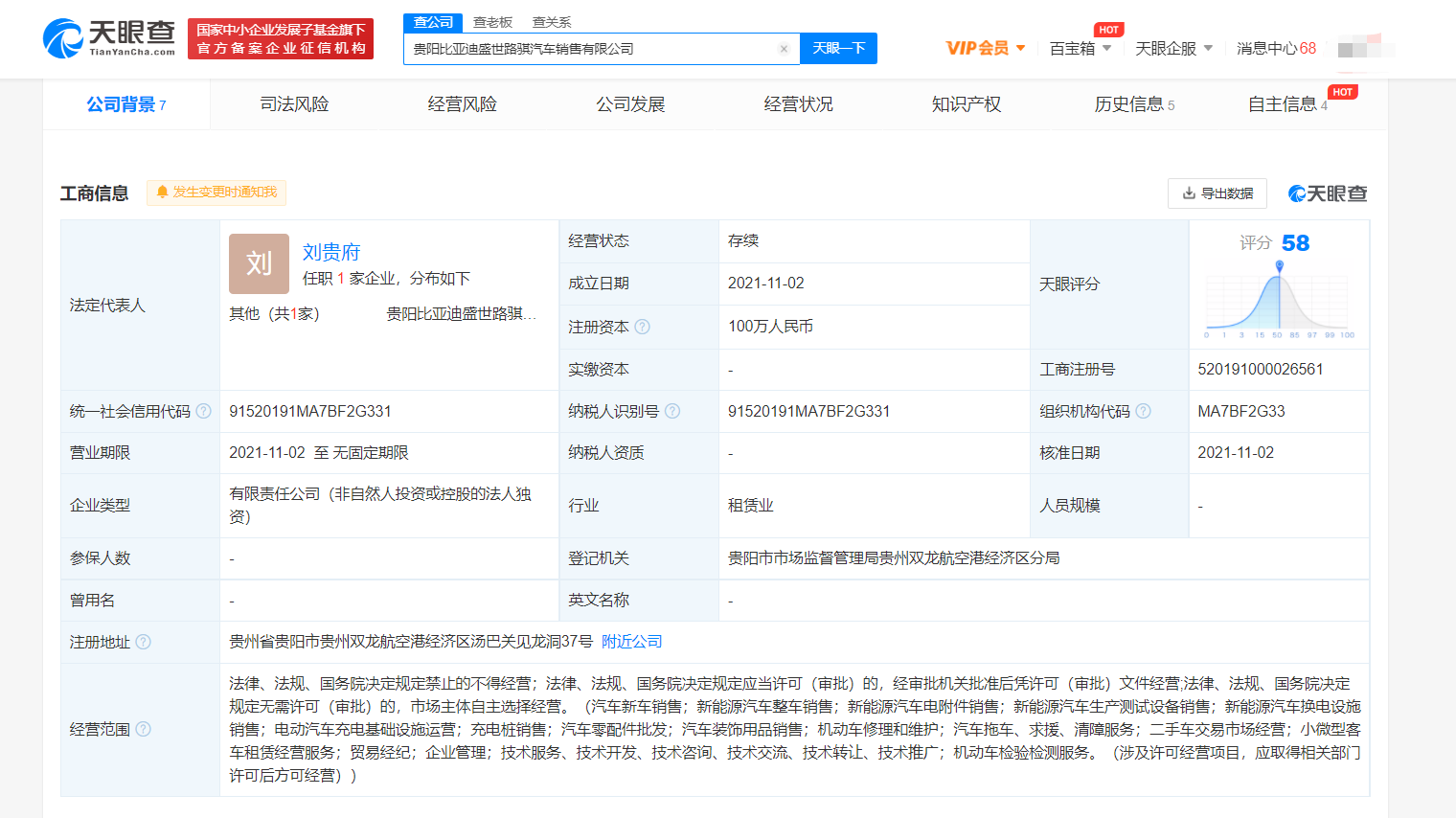Click the help icon beside 组织机构代码

point(1143,411)
